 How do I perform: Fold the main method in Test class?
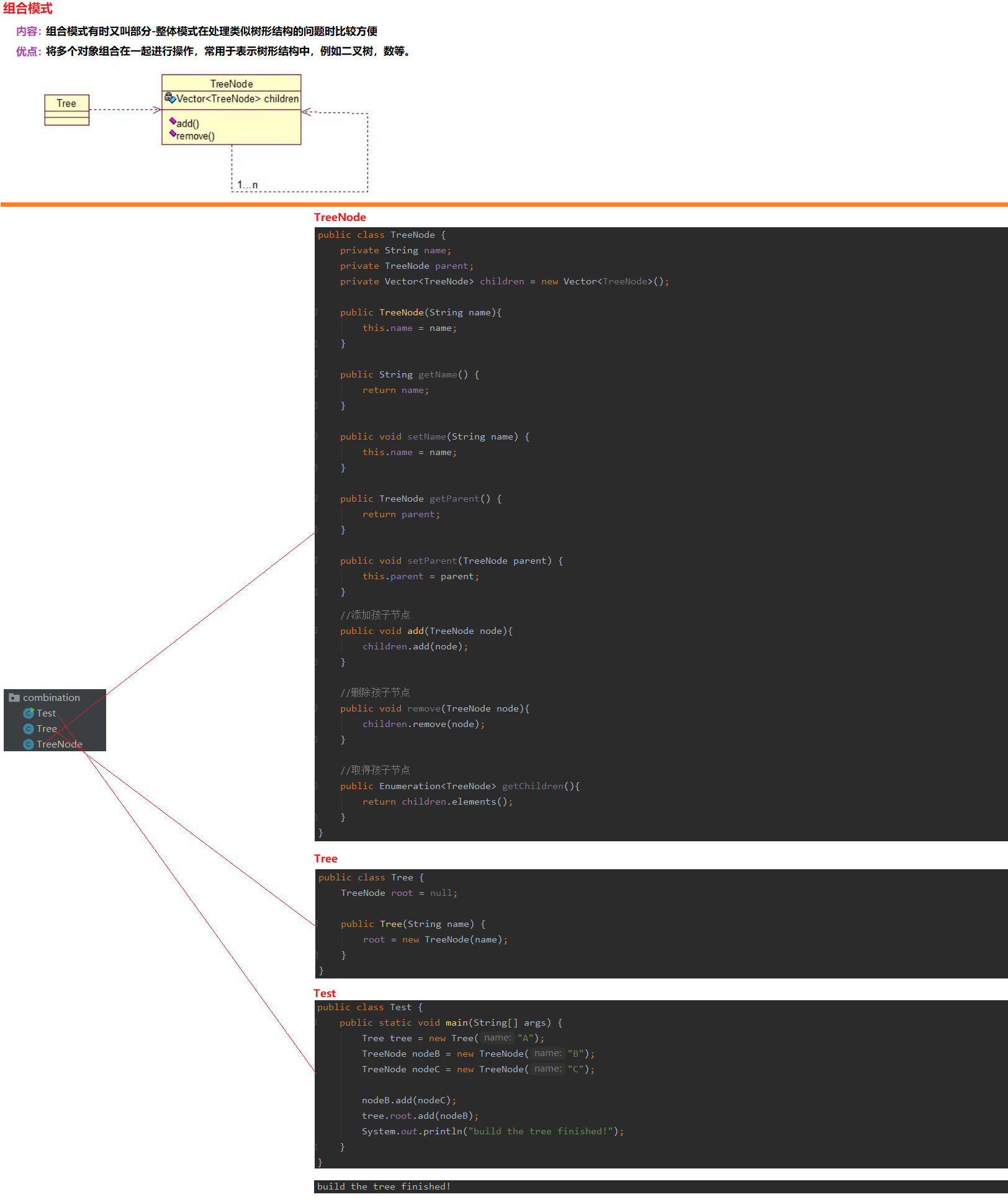(x=316, y=1023)
